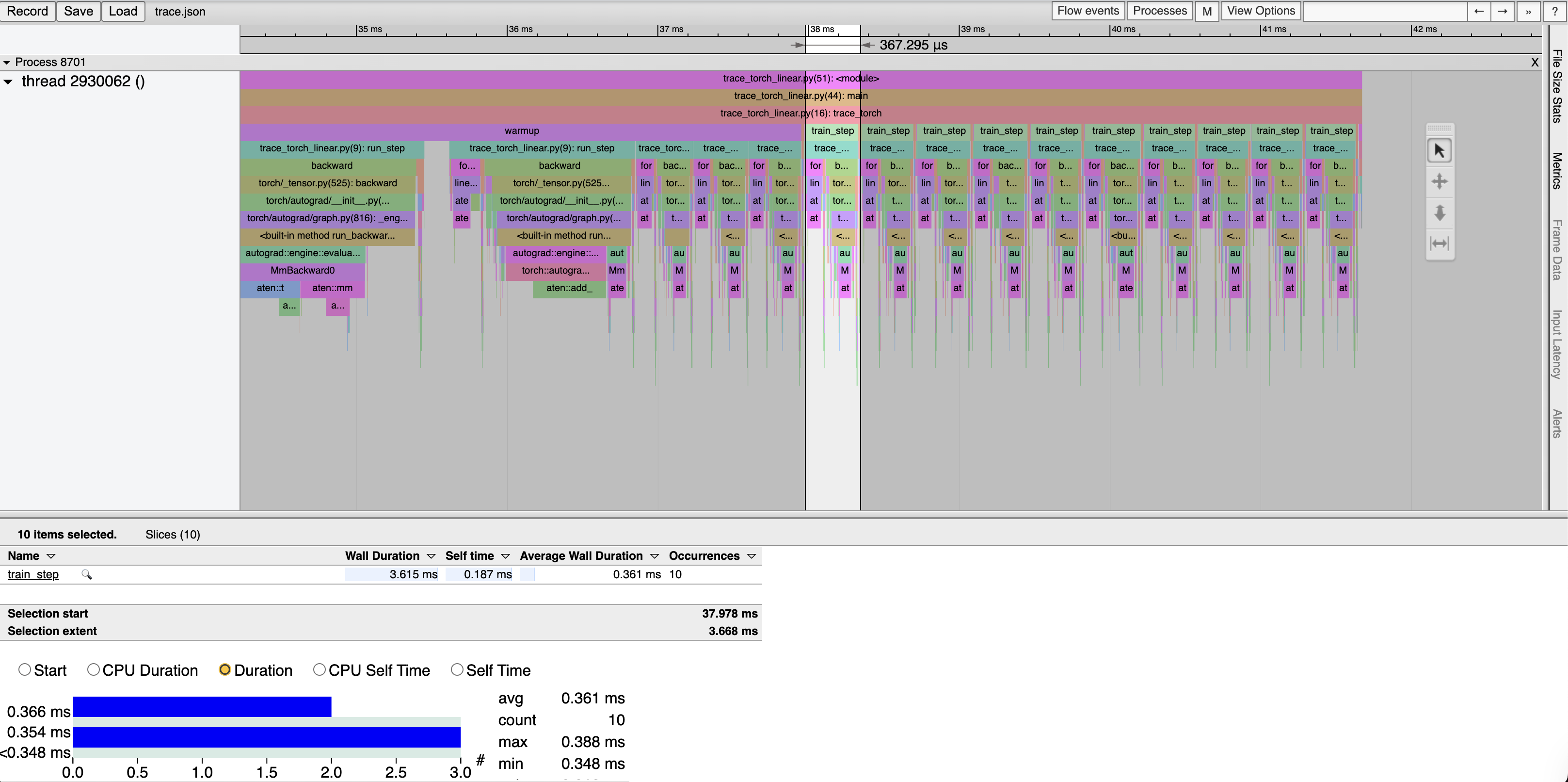This screenshot has width=1568, height=782.
Task: Collapse thread 2930062 track
Action: 8,81
